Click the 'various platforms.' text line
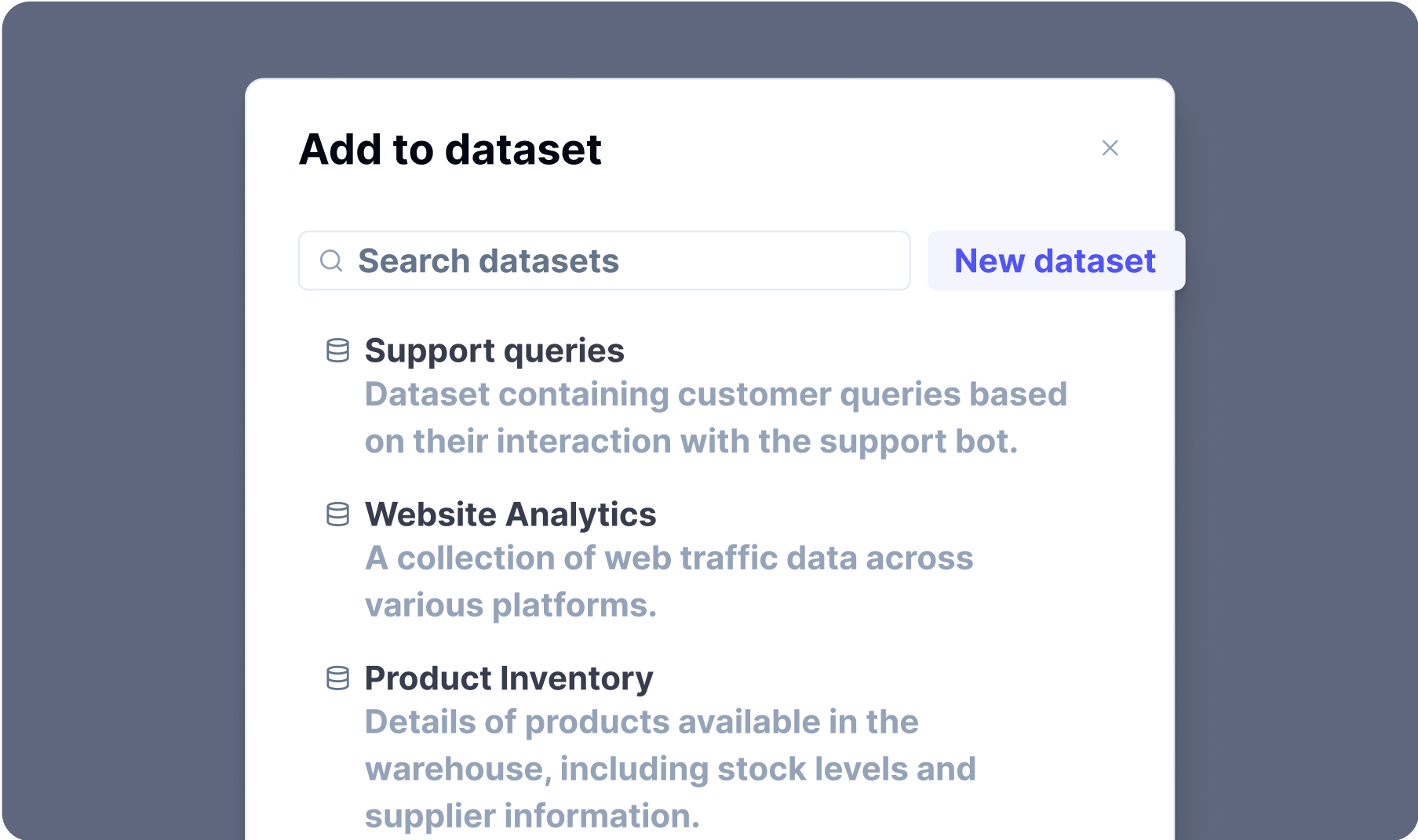The width and height of the screenshot is (1418, 840). pyautogui.click(x=510, y=605)
